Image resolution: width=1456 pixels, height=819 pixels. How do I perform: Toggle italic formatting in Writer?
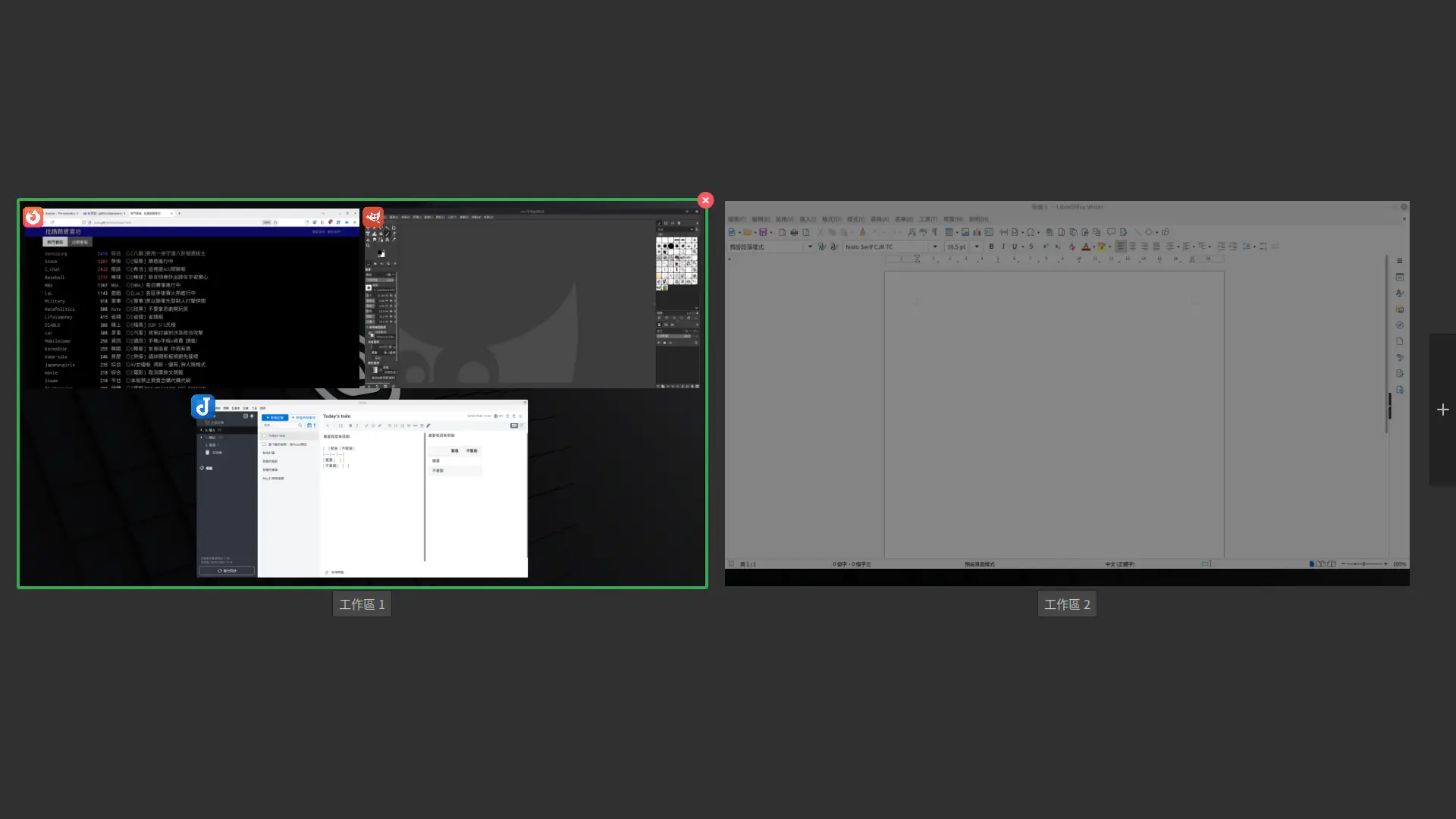[x=1003, y=246]
